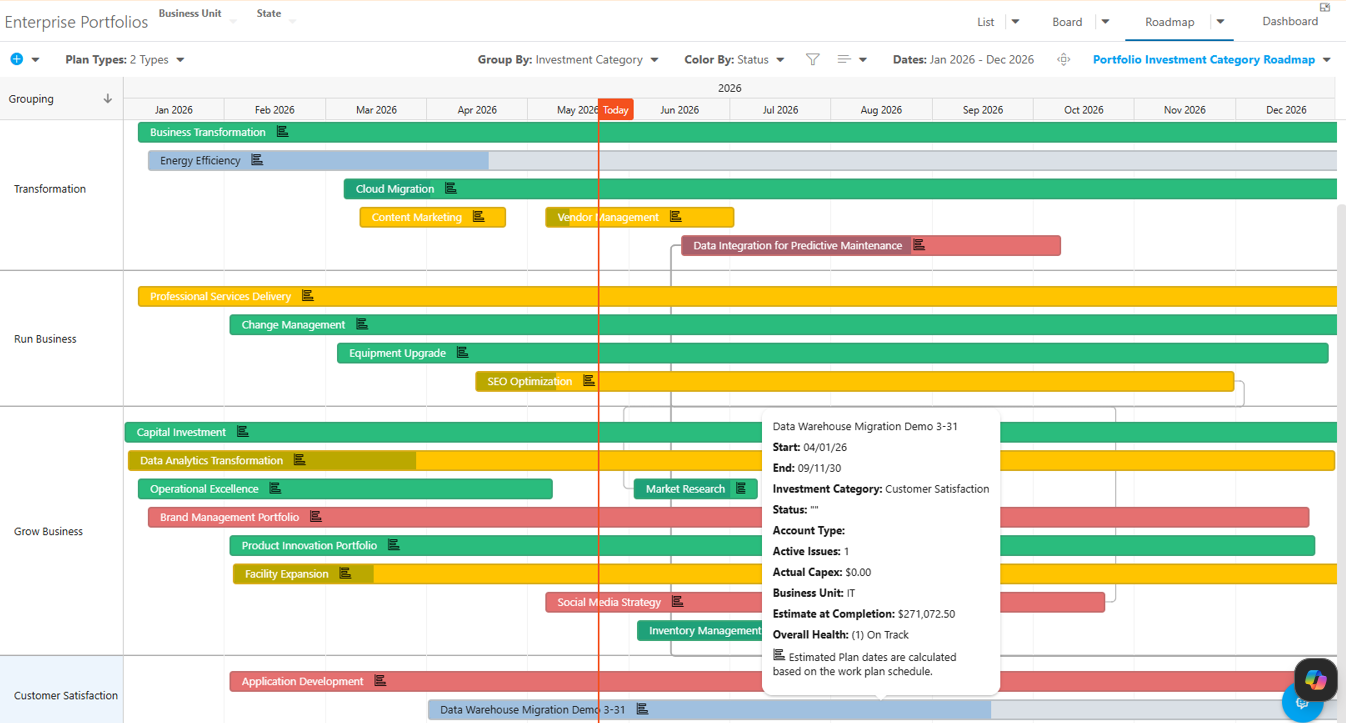Switch to the Dashboard tab
The width and height of the screenshot is (1346, 723).
(x=1290, y=21)
